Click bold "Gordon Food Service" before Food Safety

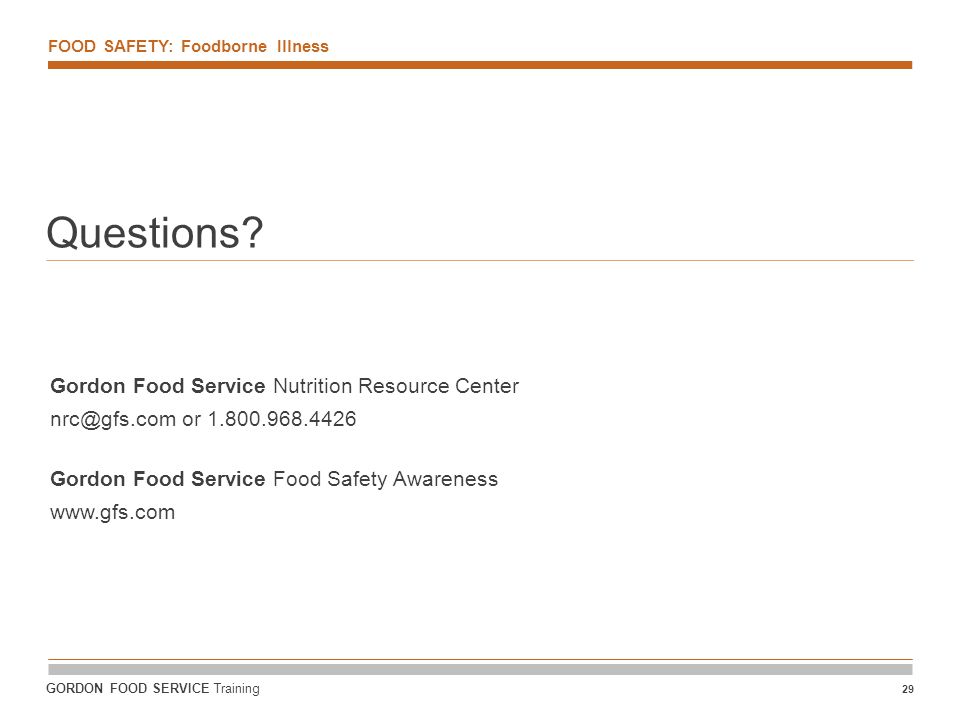point(157,479)
